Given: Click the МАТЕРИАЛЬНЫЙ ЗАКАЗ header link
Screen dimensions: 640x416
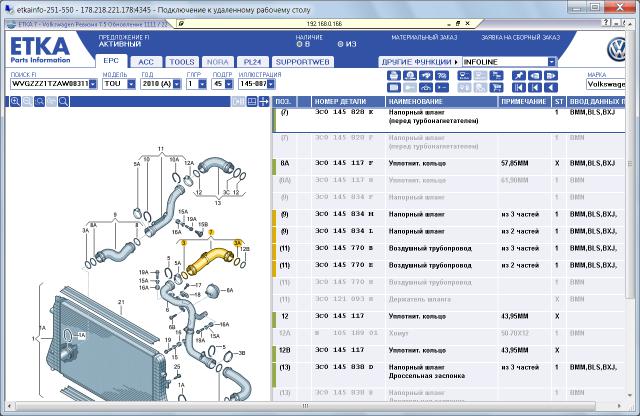Looking at the screenshot, I should [x=424, y=38].
